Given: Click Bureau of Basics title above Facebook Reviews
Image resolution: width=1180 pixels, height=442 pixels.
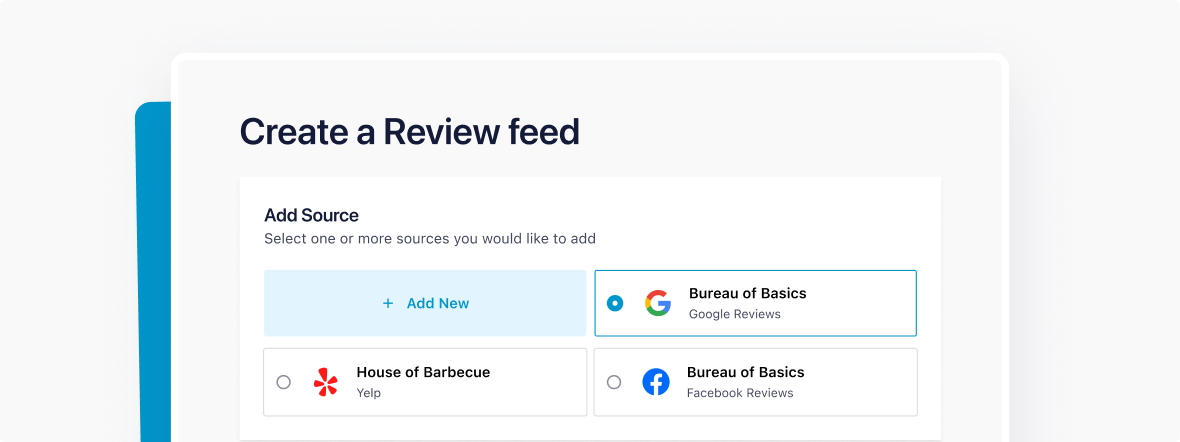Looking at the screenshot, I should pyautogui.click(x=745, y=372).
